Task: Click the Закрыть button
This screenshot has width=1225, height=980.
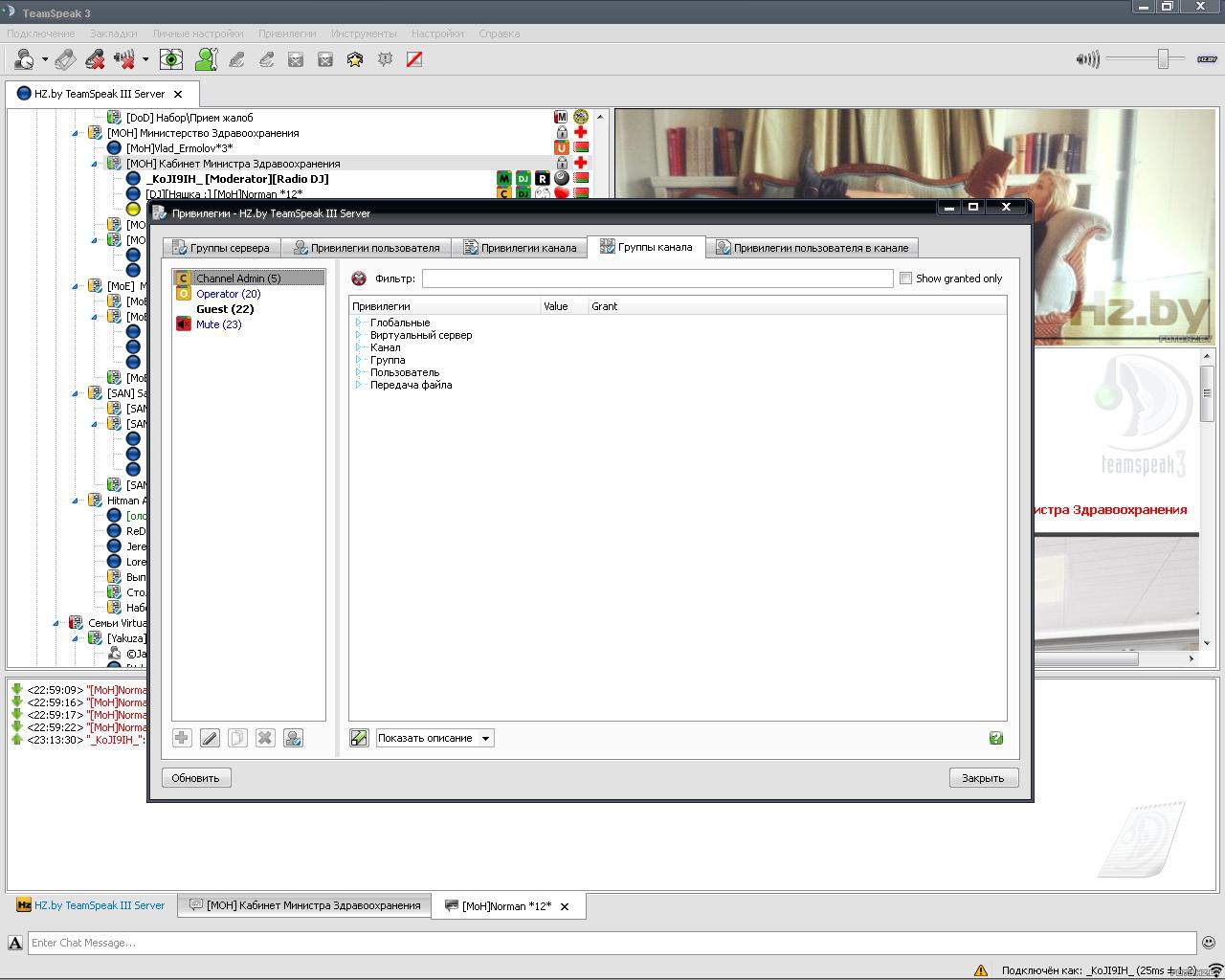Action: pos(984,778)
